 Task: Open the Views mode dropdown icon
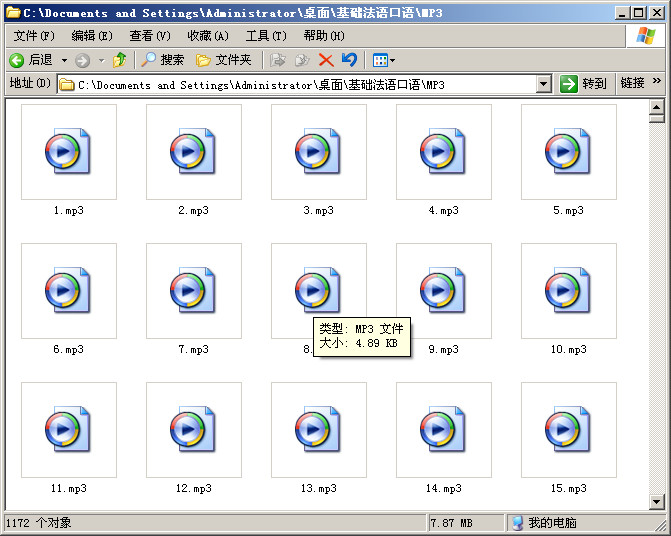(x=383, y=60)
